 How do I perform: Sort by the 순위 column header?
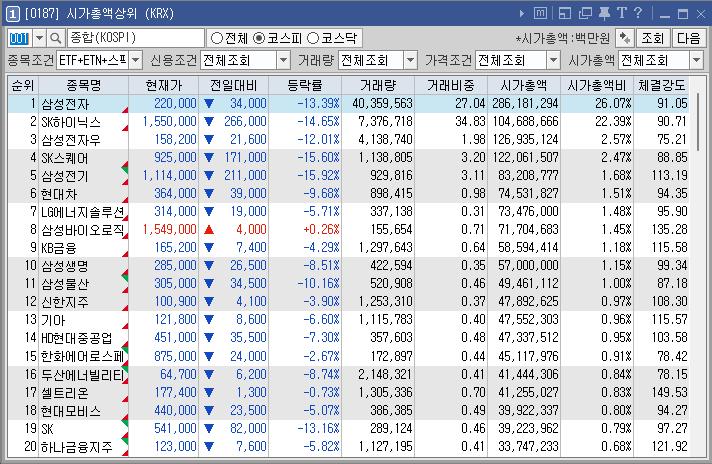23,85
